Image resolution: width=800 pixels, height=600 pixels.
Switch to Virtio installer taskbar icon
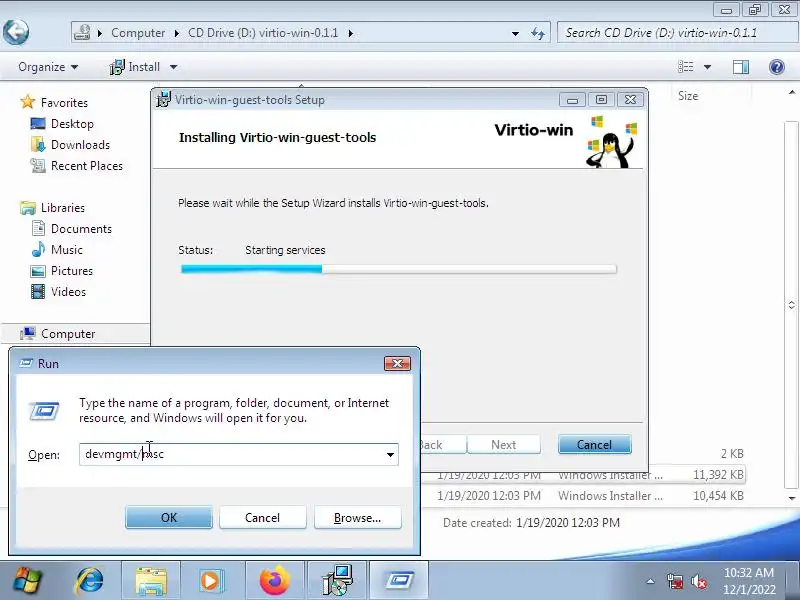click(337, 581)
